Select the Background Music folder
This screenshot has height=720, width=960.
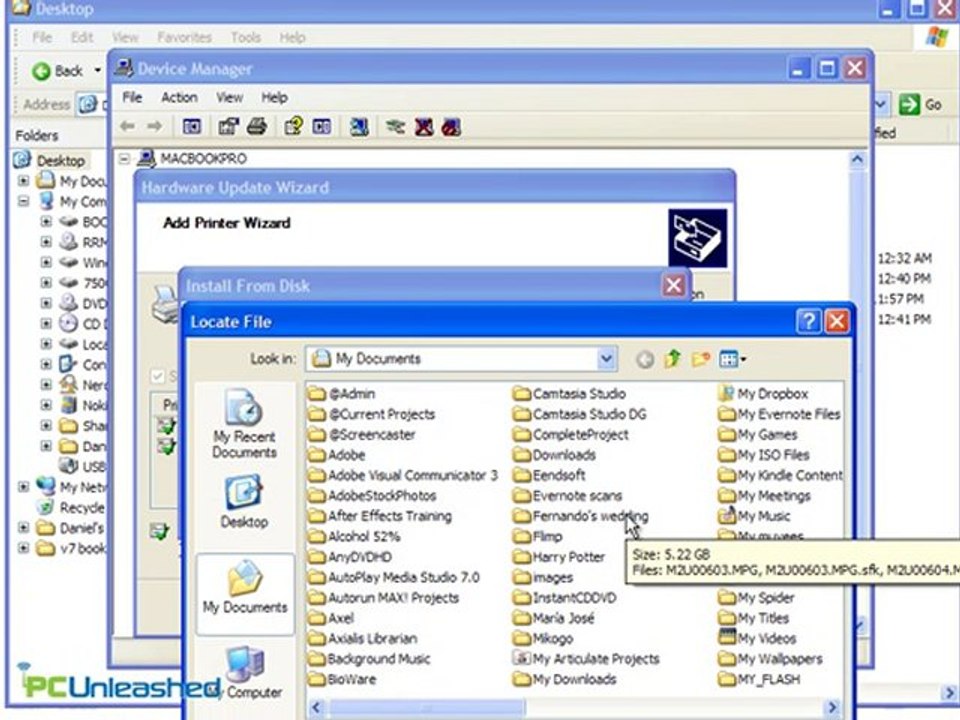(x=369, y=659)
